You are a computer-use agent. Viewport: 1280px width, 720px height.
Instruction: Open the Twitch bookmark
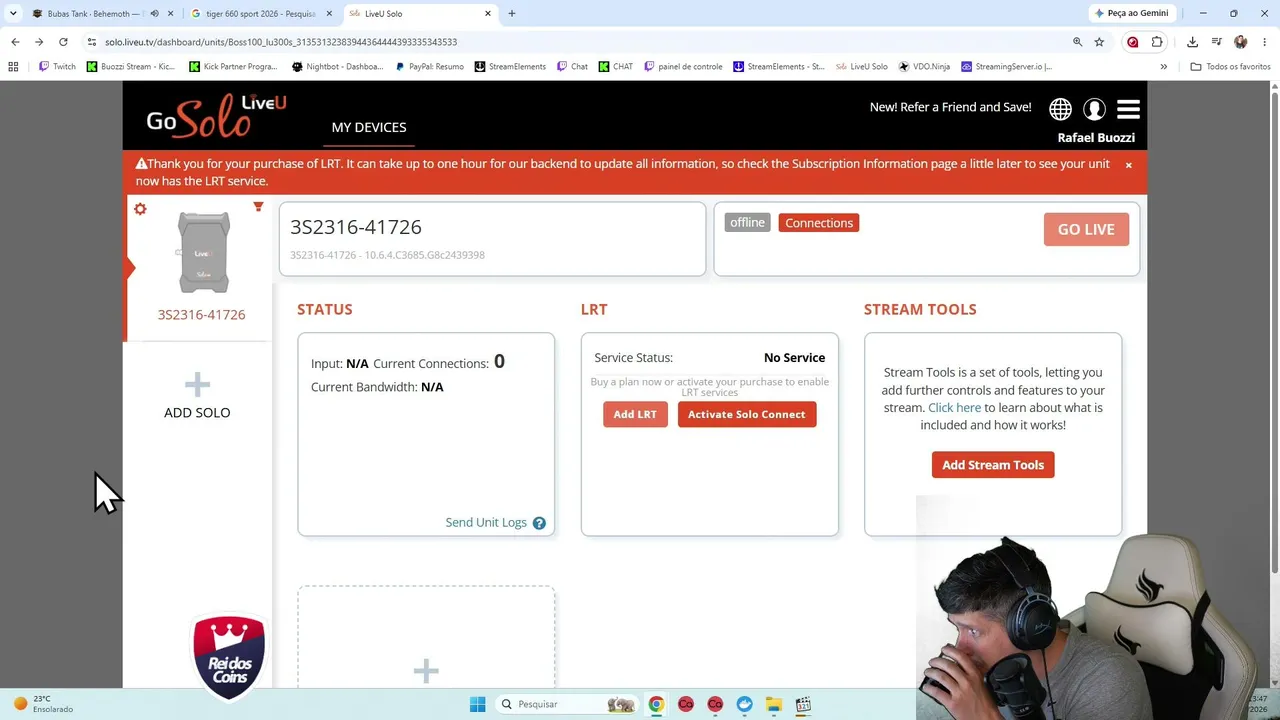coord(58,67)
